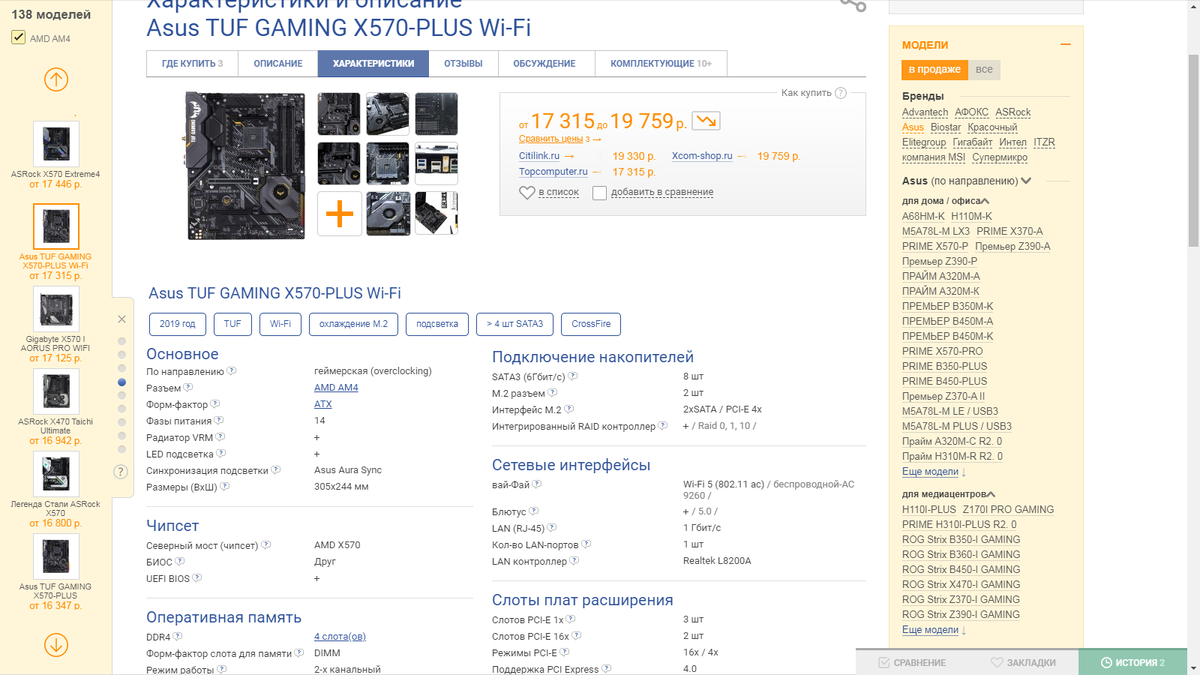1200x675 pixels.
Task: Click help icon next to Форм-фактор
Action: tap(216, 404)
